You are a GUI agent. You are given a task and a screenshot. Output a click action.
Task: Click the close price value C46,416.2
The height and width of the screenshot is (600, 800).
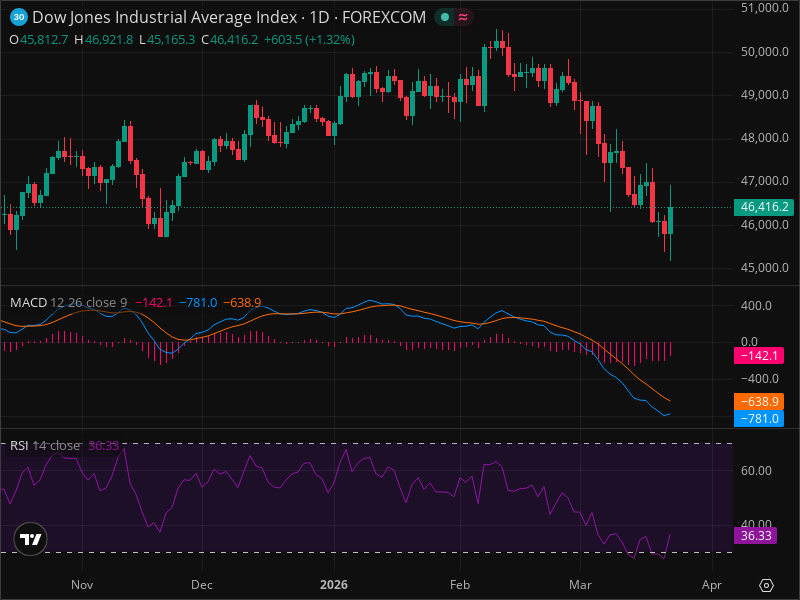point(230,40)
